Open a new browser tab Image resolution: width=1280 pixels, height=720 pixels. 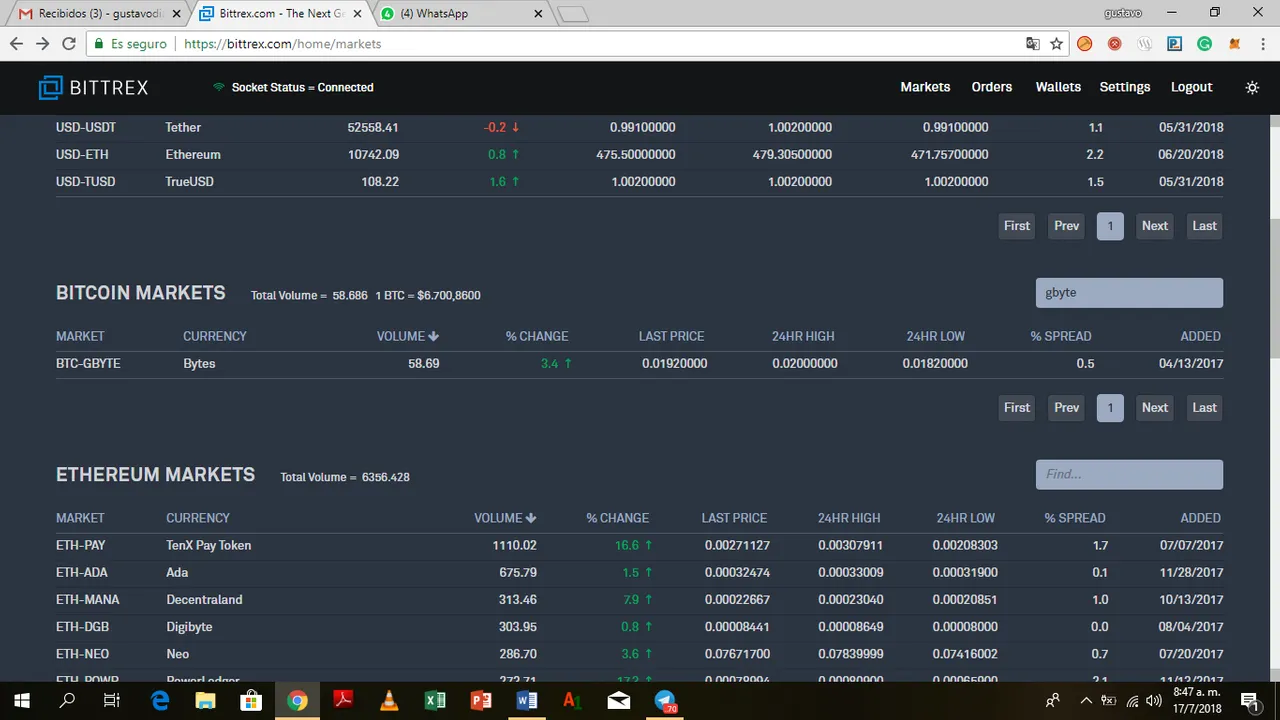572,14
